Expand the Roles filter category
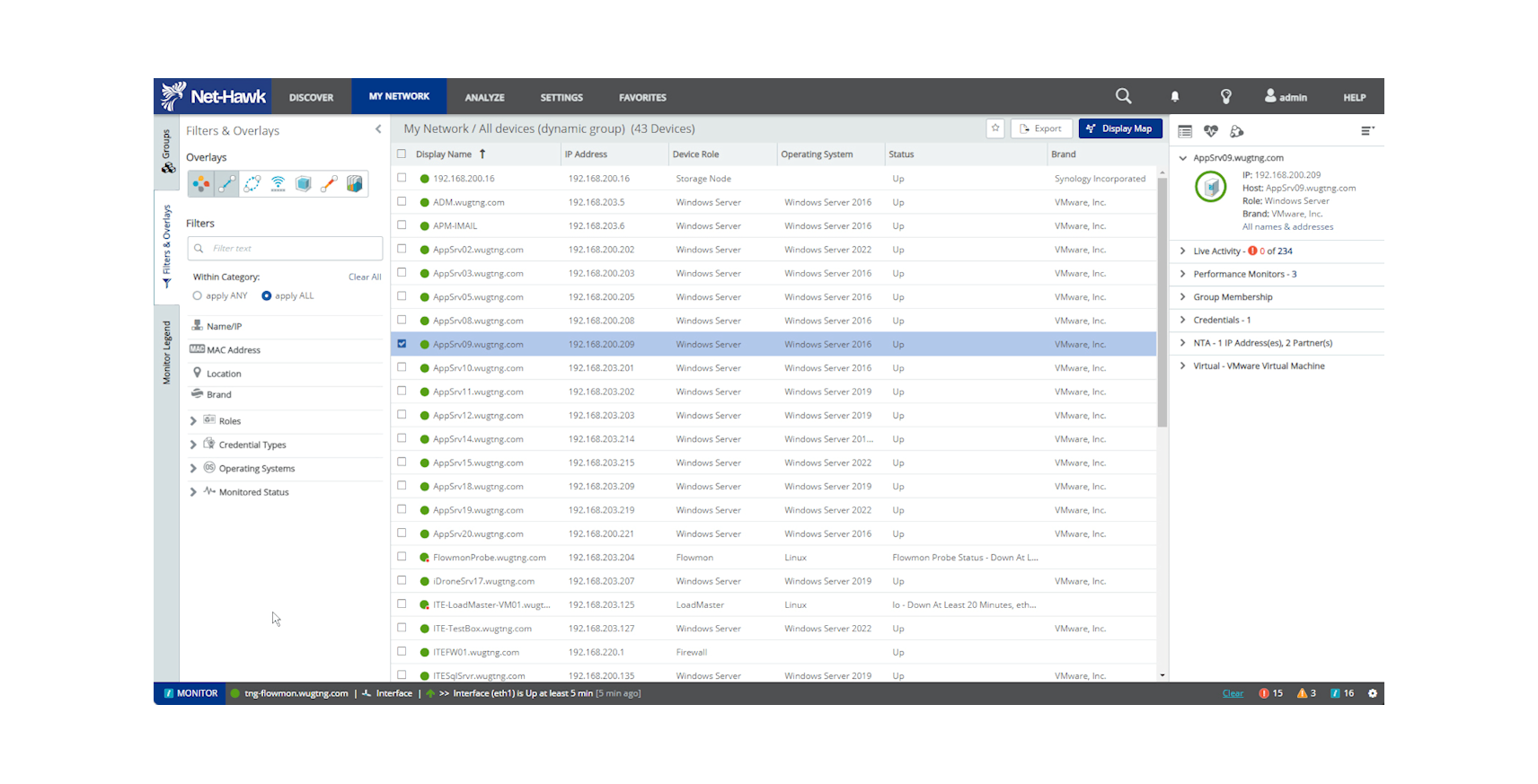This screenshot has height=784, width=1538. point(193,421)
